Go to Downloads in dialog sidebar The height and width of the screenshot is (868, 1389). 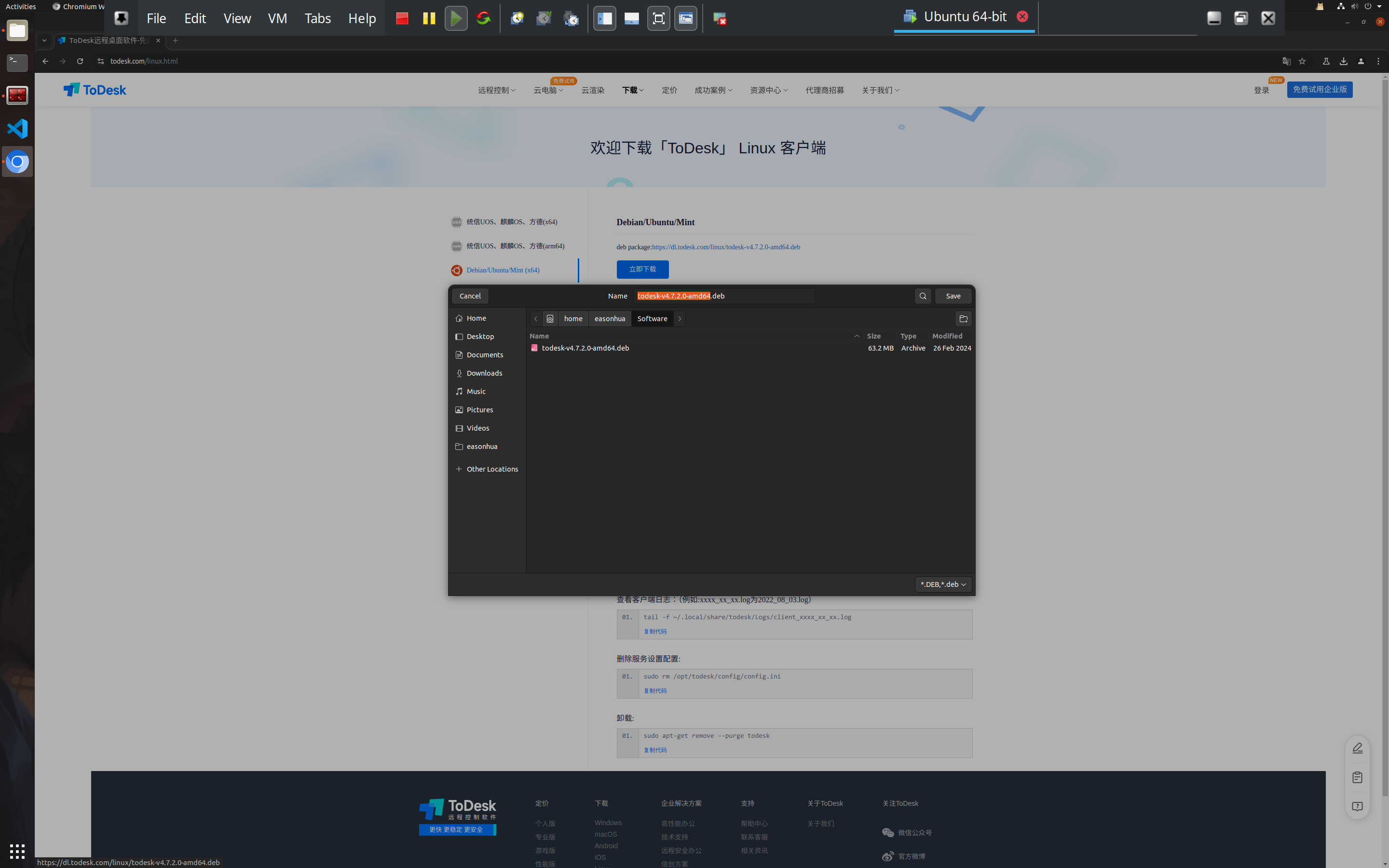[486, 373]
